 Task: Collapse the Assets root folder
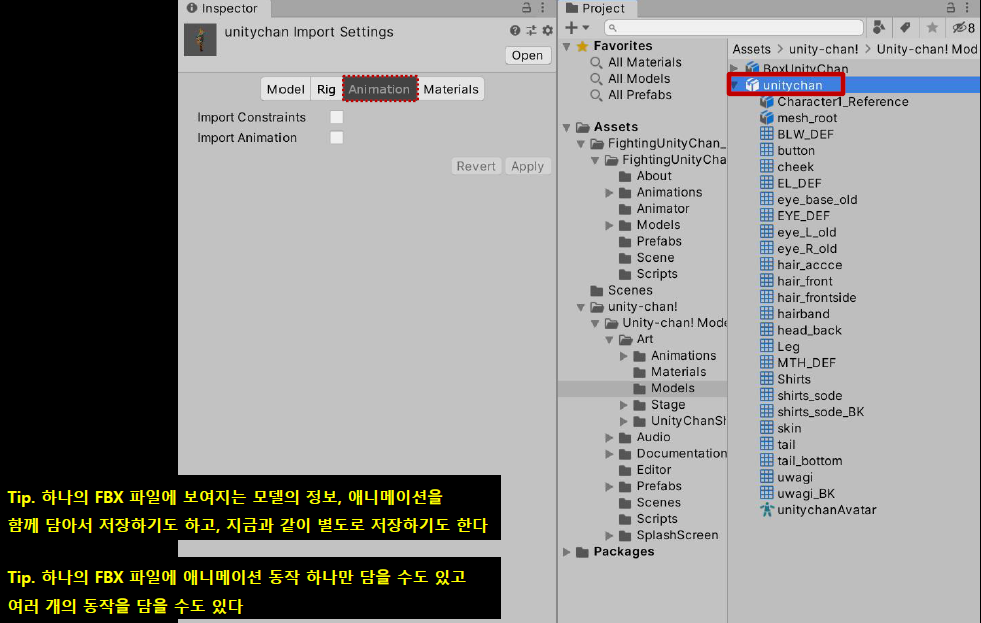[x=567, y=128]
